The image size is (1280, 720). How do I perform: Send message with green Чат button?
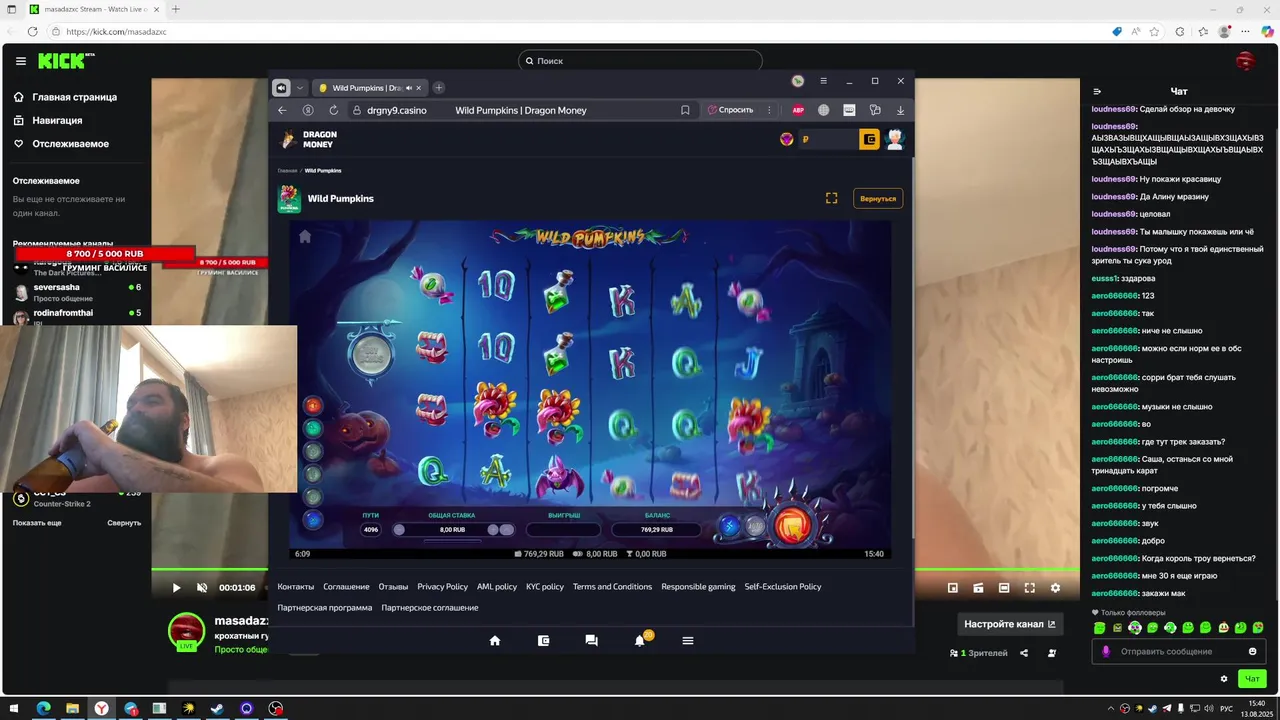click(1251, 679)
